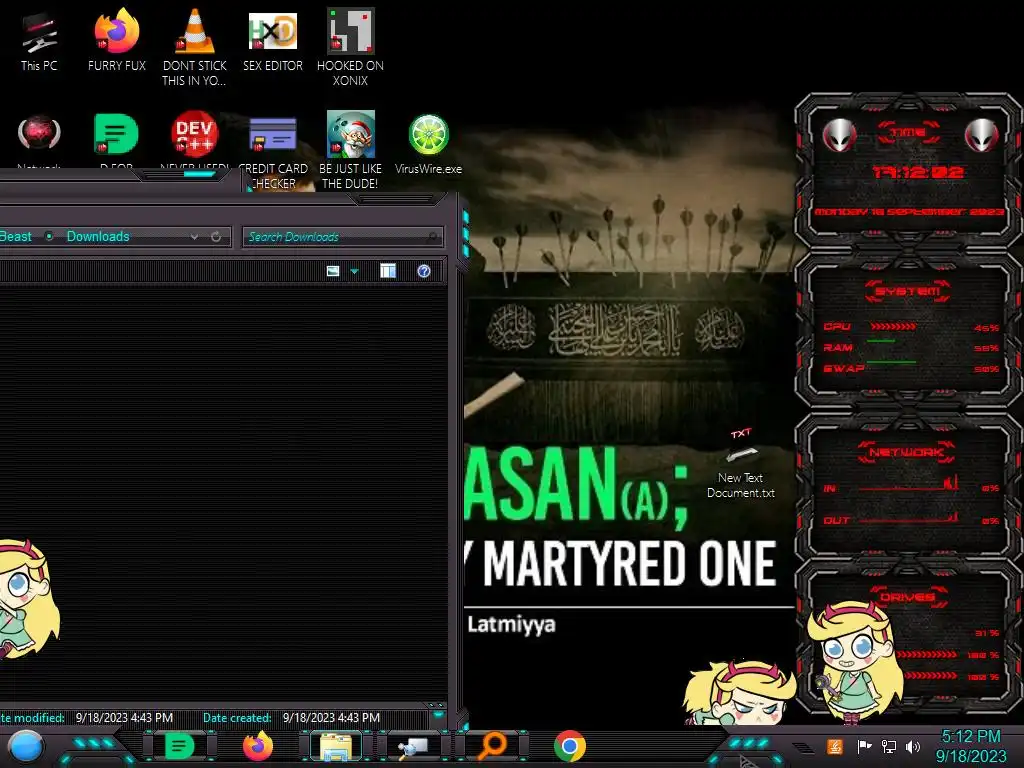The width and height of the screenshot is (1024, 768).
Task: Click the orange tray application icon
Action: coord(835,746)
